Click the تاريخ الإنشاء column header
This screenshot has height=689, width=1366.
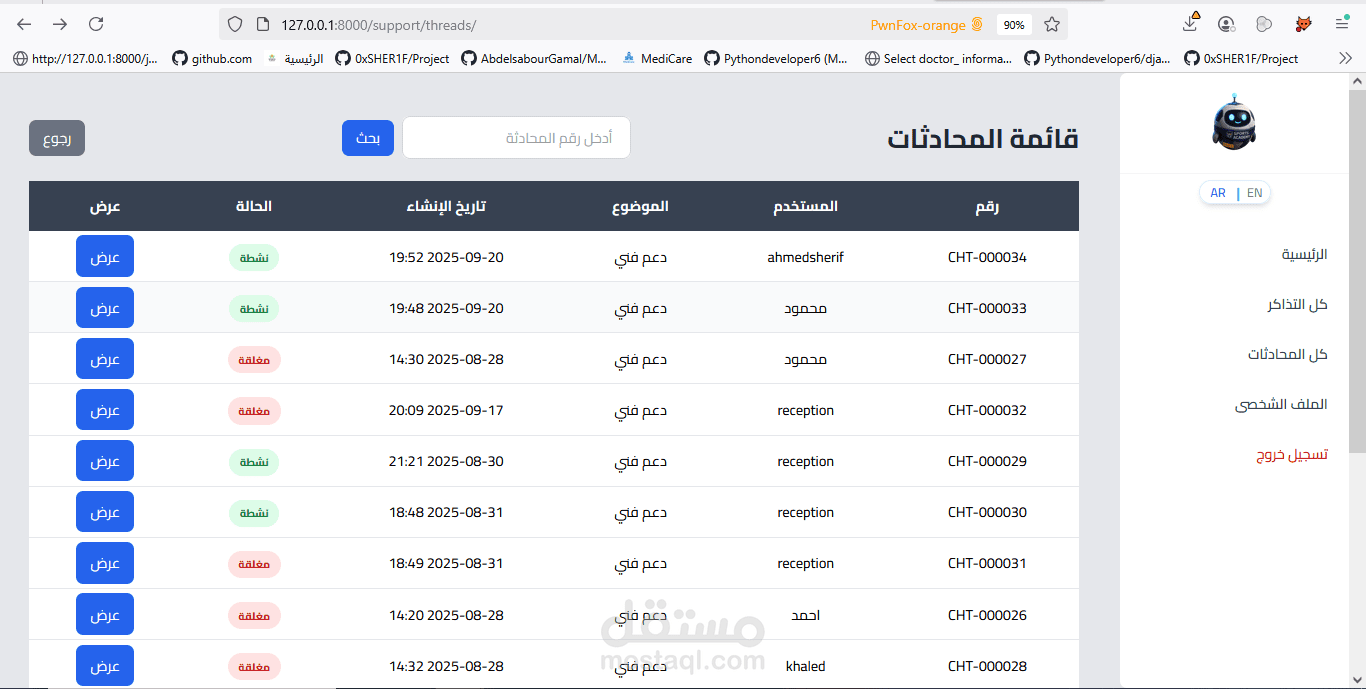446,206
